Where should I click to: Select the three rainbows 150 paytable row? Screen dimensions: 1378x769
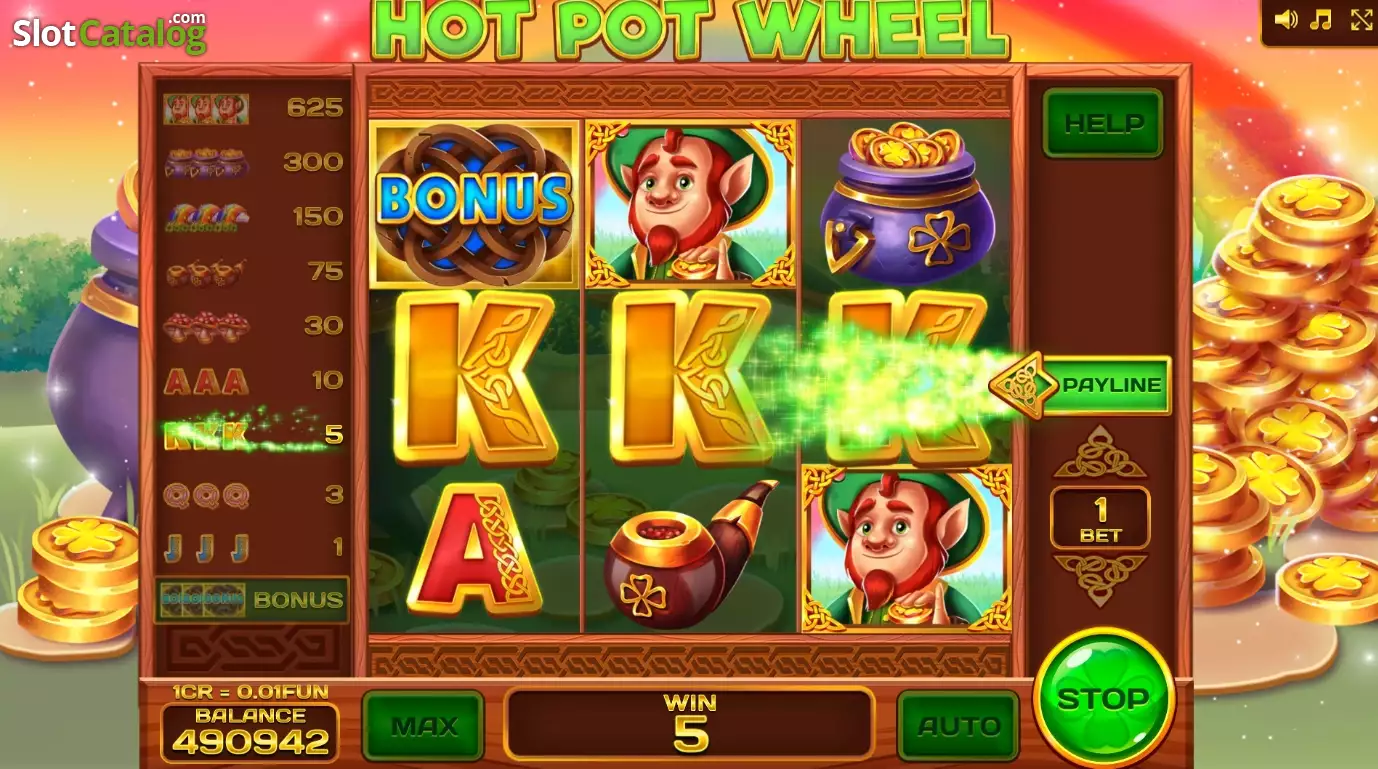coord(254,217)
